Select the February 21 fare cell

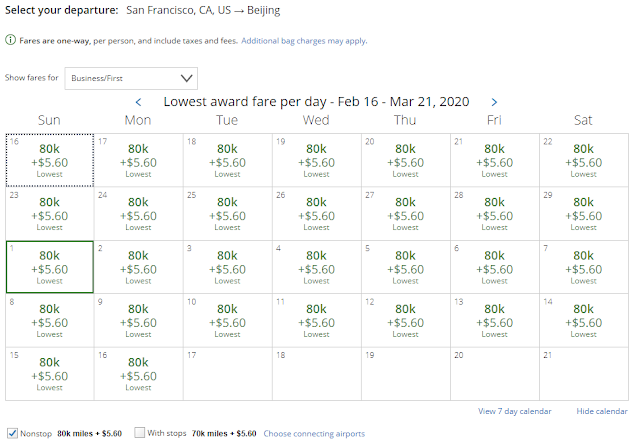(494, 160)
